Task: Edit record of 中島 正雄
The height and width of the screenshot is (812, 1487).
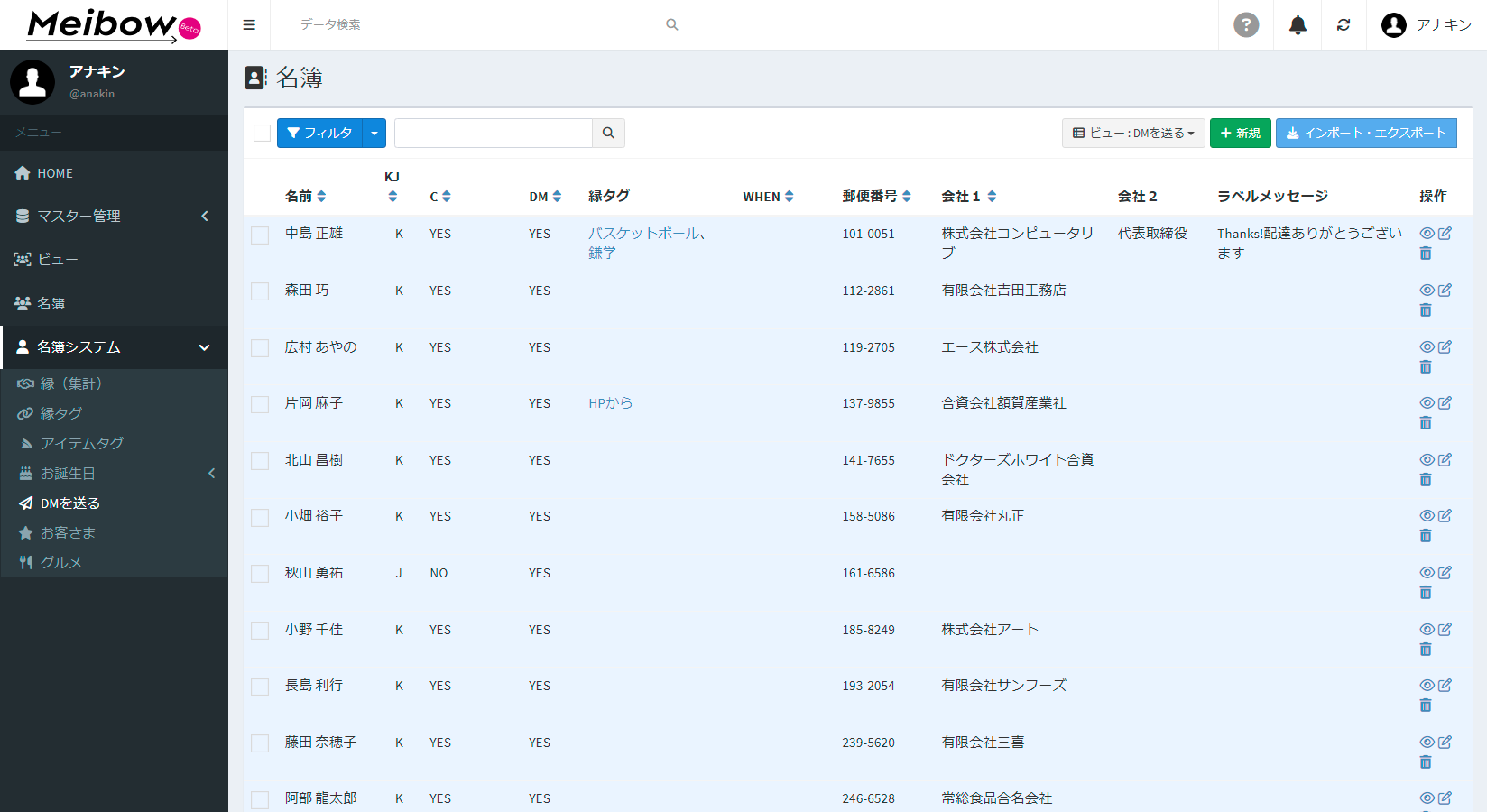Action: pyautogui.click(x=1445, y=234)
